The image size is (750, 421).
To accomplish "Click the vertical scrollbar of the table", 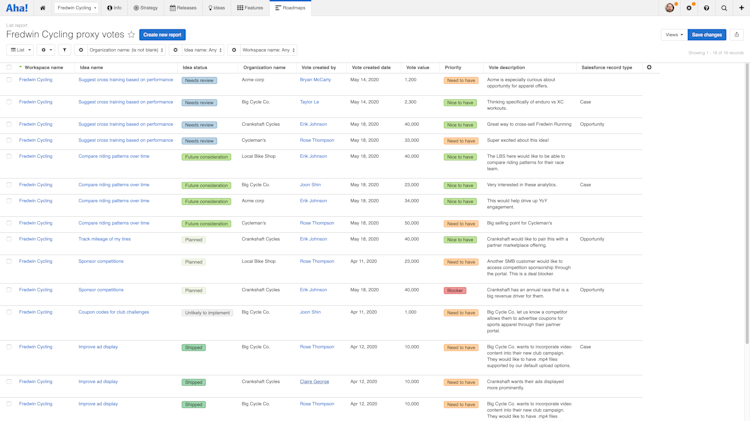I will 747,203.
